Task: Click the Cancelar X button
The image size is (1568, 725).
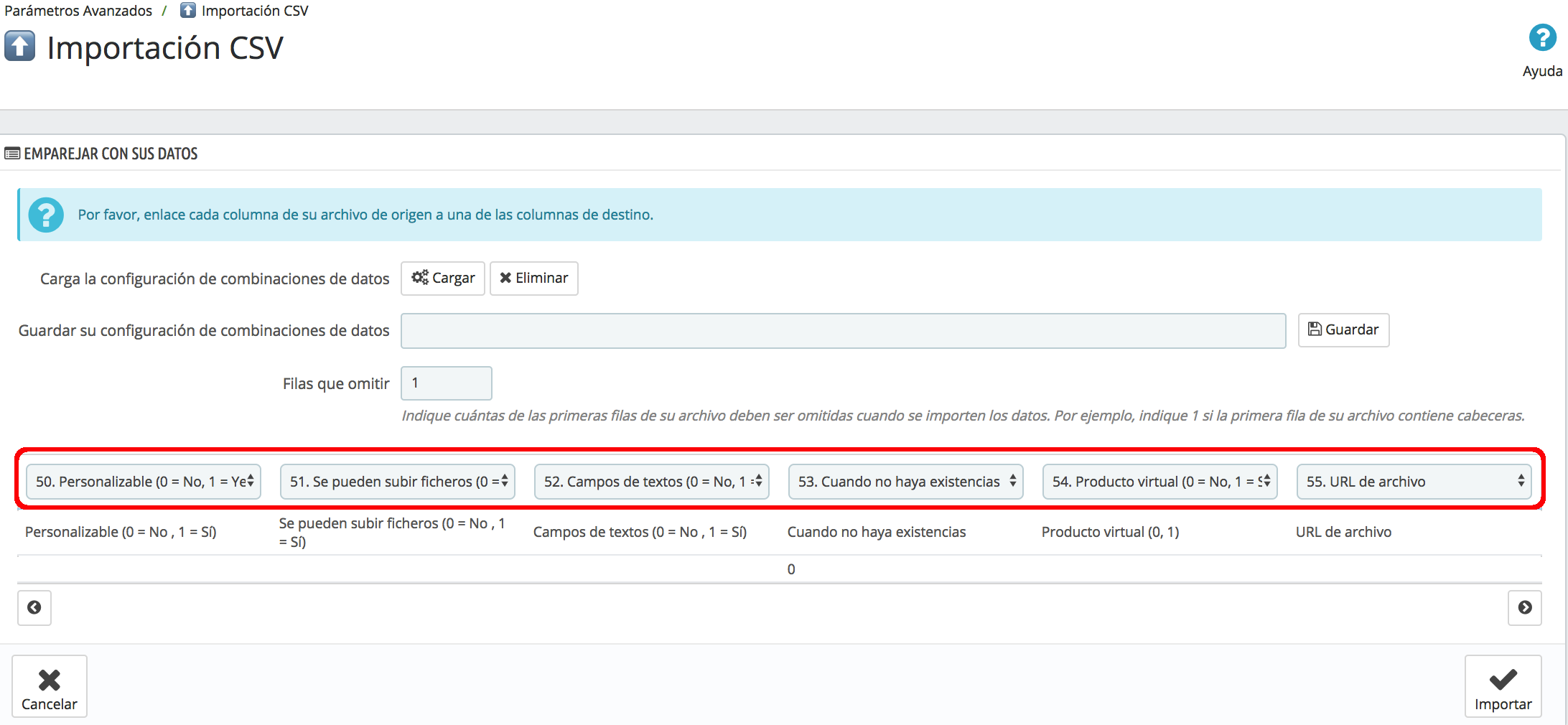Action: pyautogui.click(x=49, y=686)
